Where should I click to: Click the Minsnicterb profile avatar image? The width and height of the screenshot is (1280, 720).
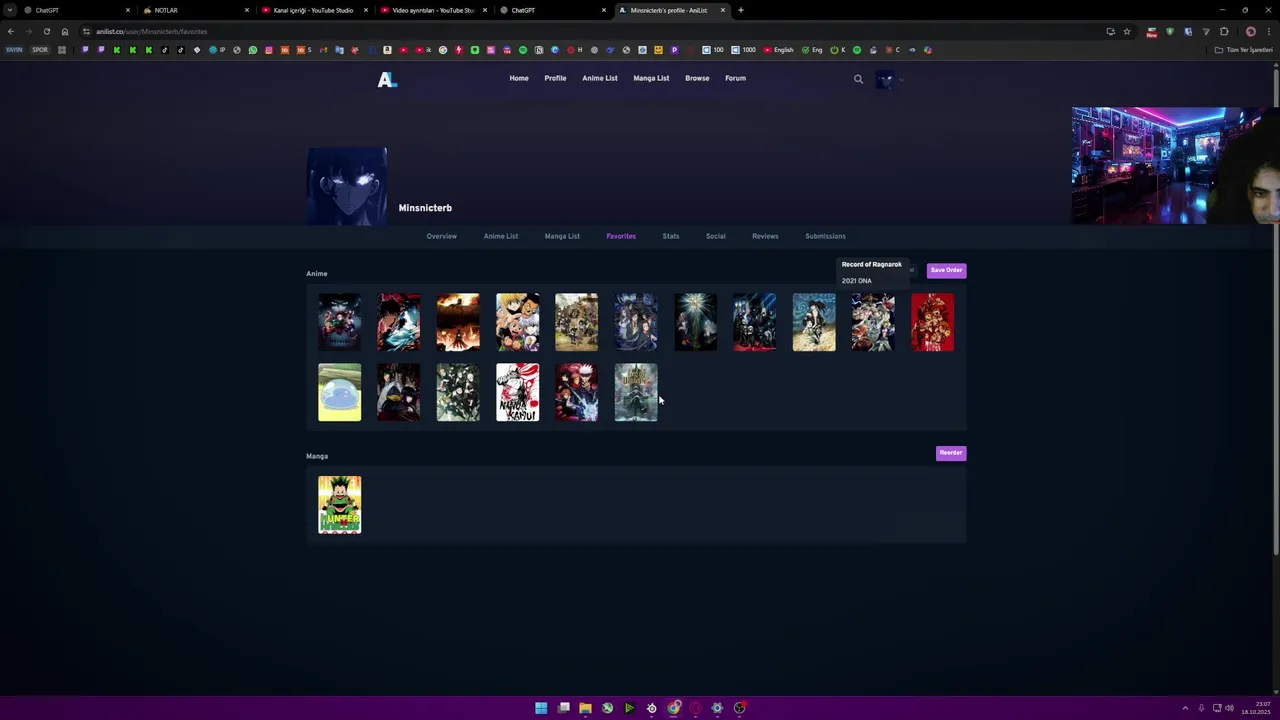(x=347, y=186)
